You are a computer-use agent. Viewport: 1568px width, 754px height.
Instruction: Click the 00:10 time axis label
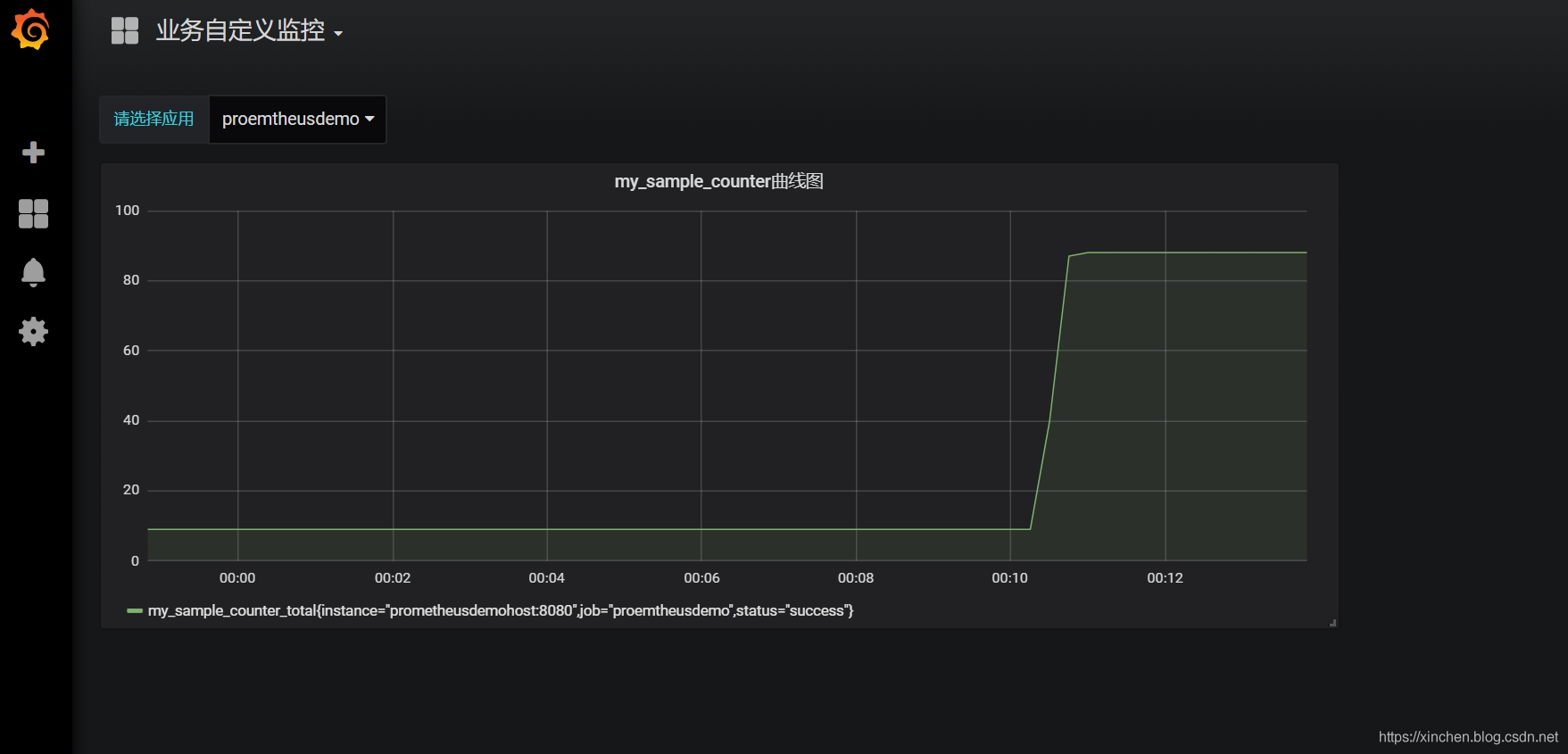[1009, 578]
